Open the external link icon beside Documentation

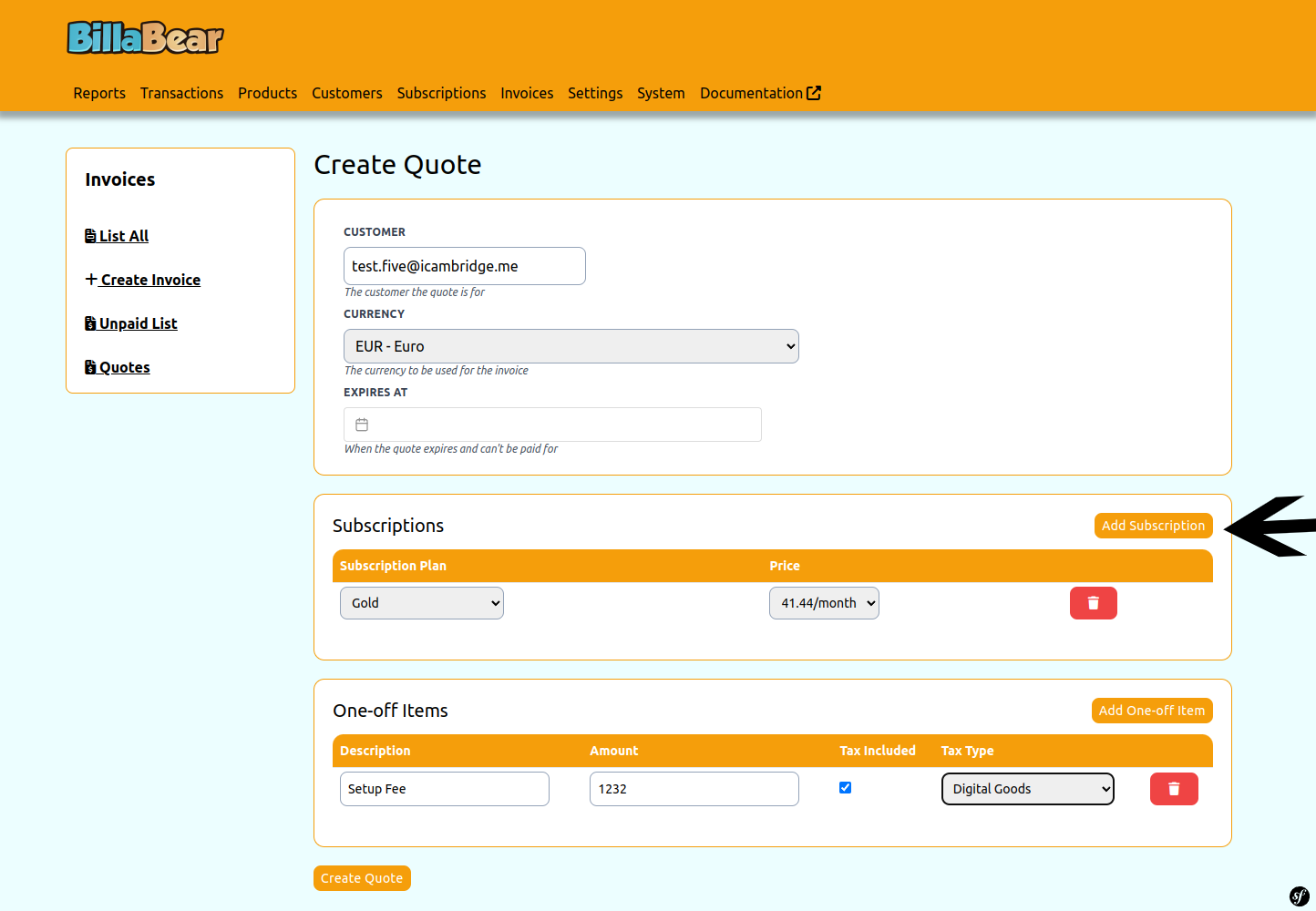[x=814, y=93]
